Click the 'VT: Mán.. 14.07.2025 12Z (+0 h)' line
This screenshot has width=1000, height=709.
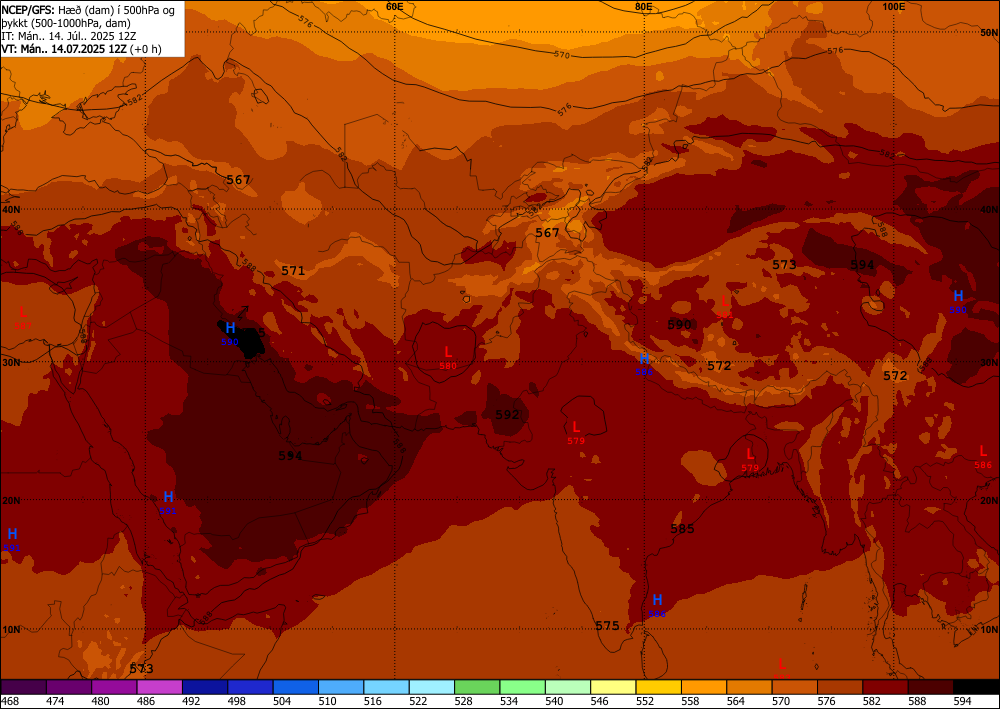(81, 48)
